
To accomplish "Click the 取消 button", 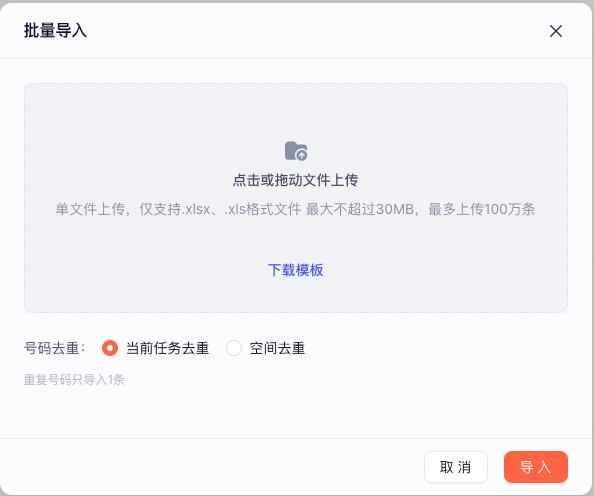I will [x=456, y=467].
